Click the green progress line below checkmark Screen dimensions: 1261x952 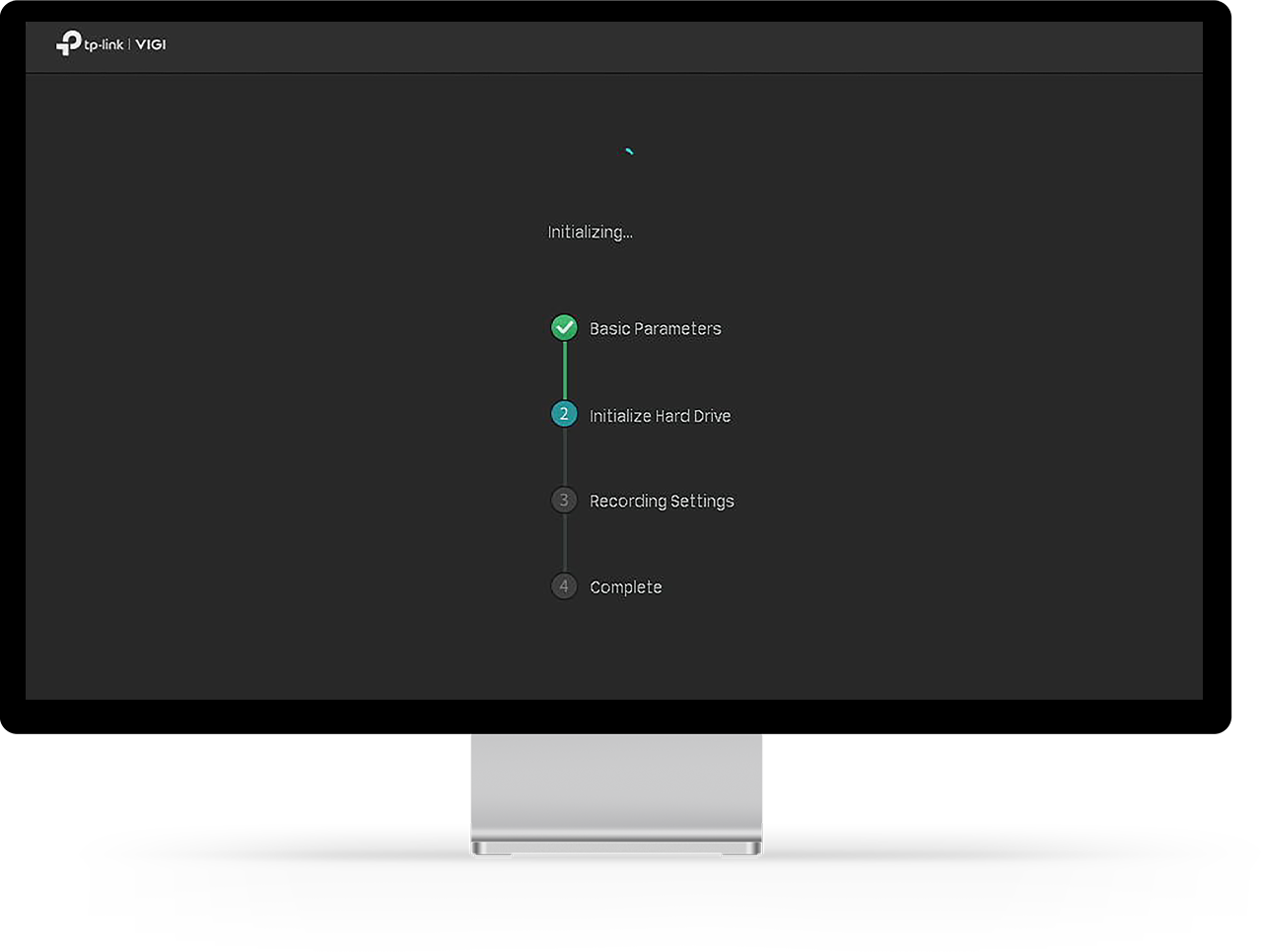[564, 371]
